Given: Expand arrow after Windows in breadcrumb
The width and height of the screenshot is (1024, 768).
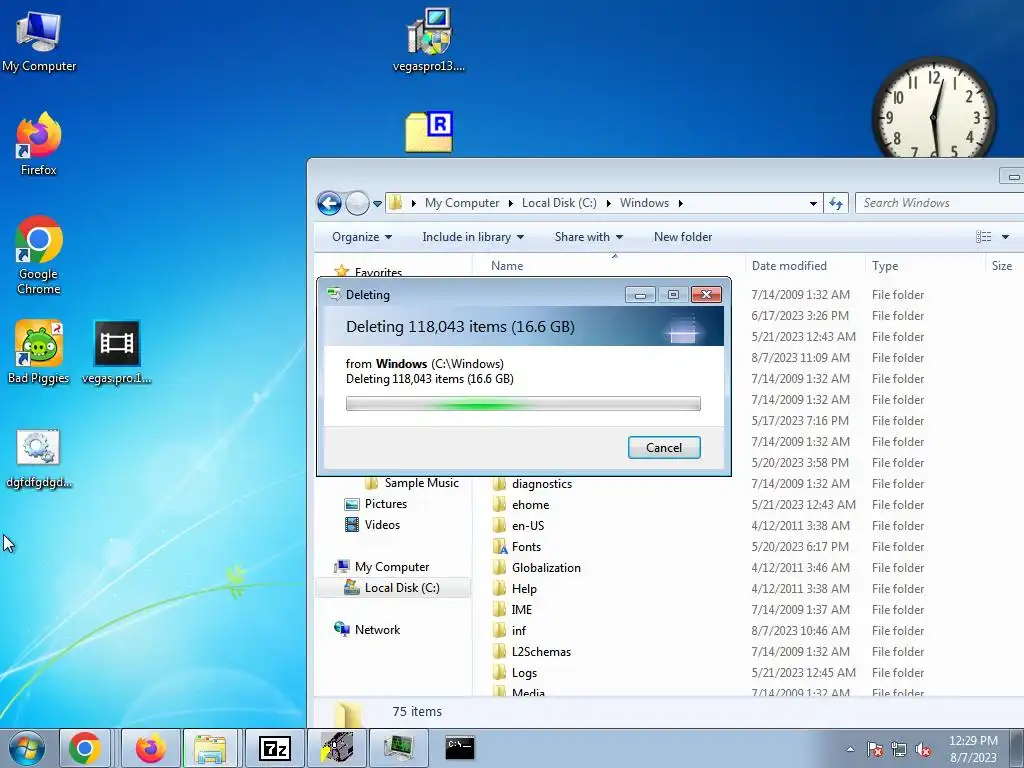Looking at the screenshot, I should tap(680, 203).
